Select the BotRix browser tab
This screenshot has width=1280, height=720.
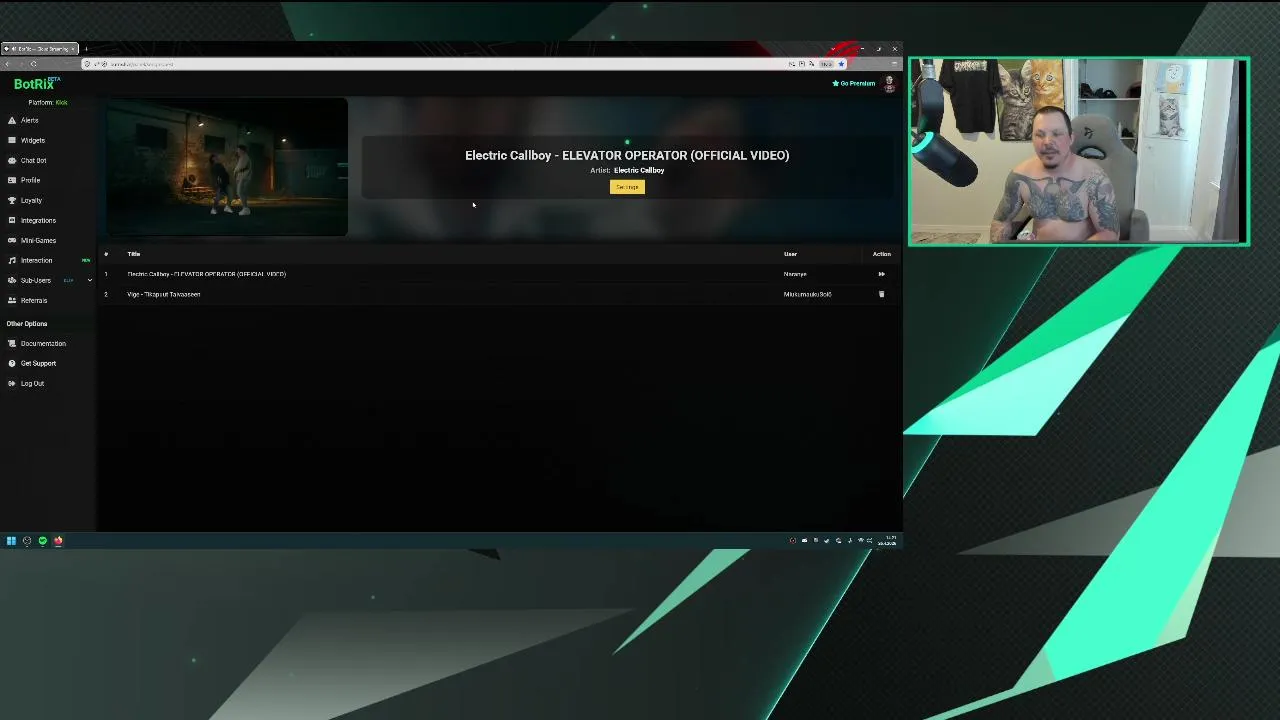coord(40,49)
